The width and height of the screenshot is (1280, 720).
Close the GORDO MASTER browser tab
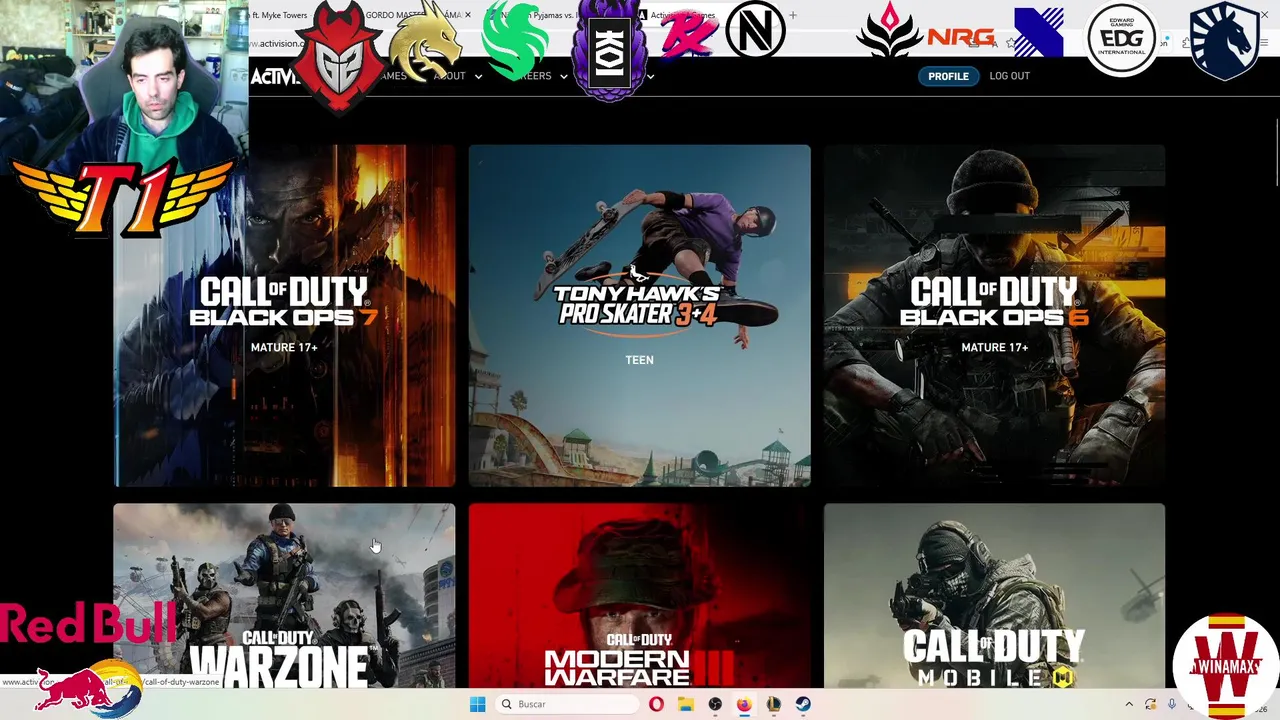(x=467, y=15)
